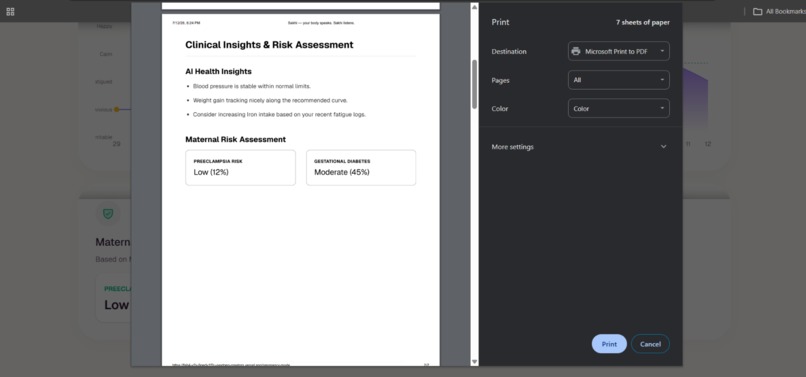
Task: Open the browser apps grid icon
Action: point(10,11)
